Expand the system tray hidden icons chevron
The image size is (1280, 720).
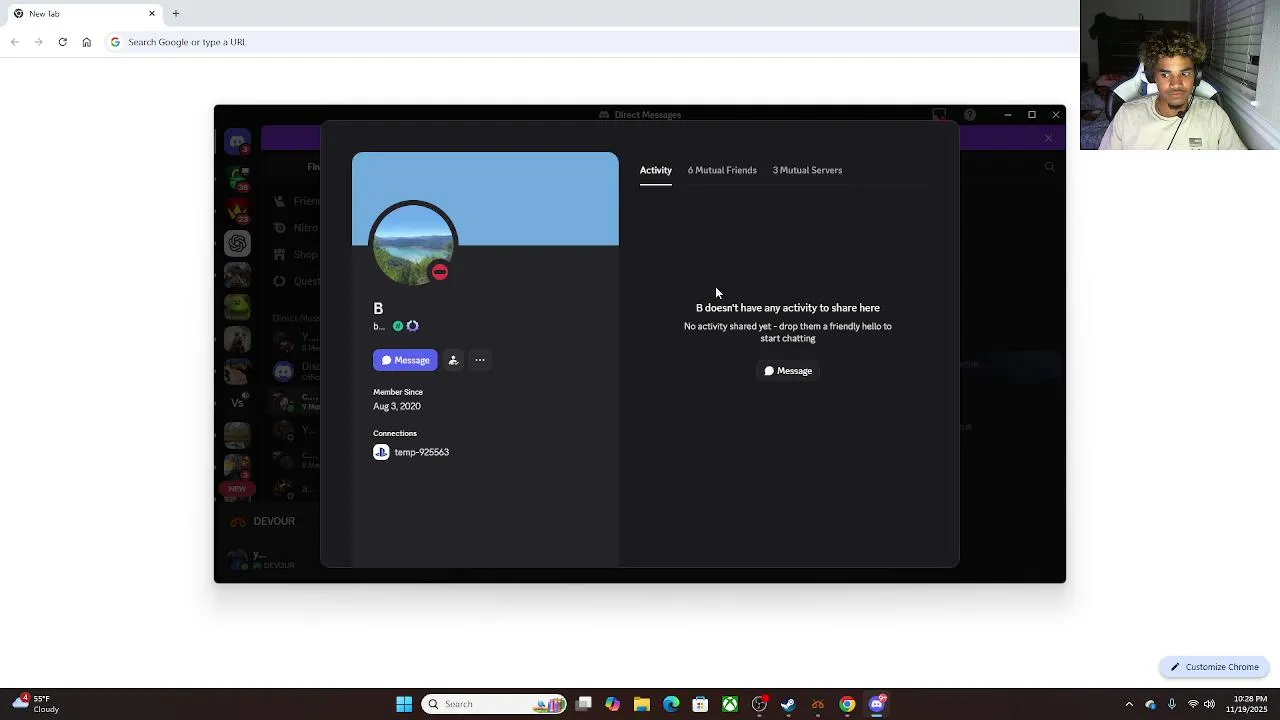(1129, 704)
